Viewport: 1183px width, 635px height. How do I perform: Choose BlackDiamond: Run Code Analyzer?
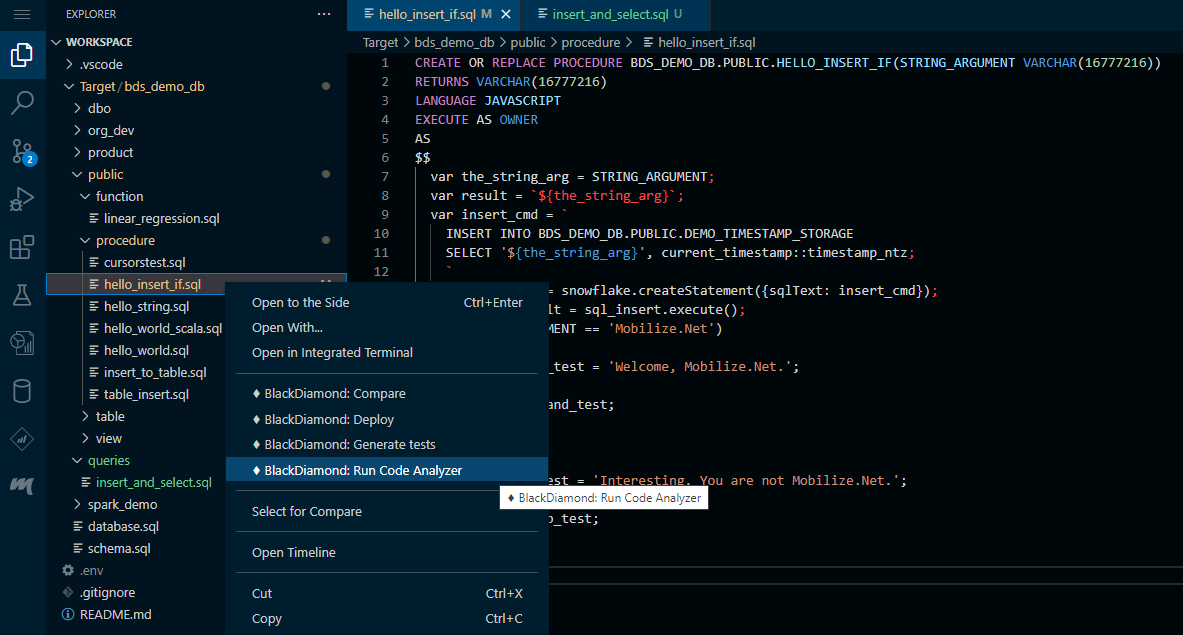(x=387, y=470)
